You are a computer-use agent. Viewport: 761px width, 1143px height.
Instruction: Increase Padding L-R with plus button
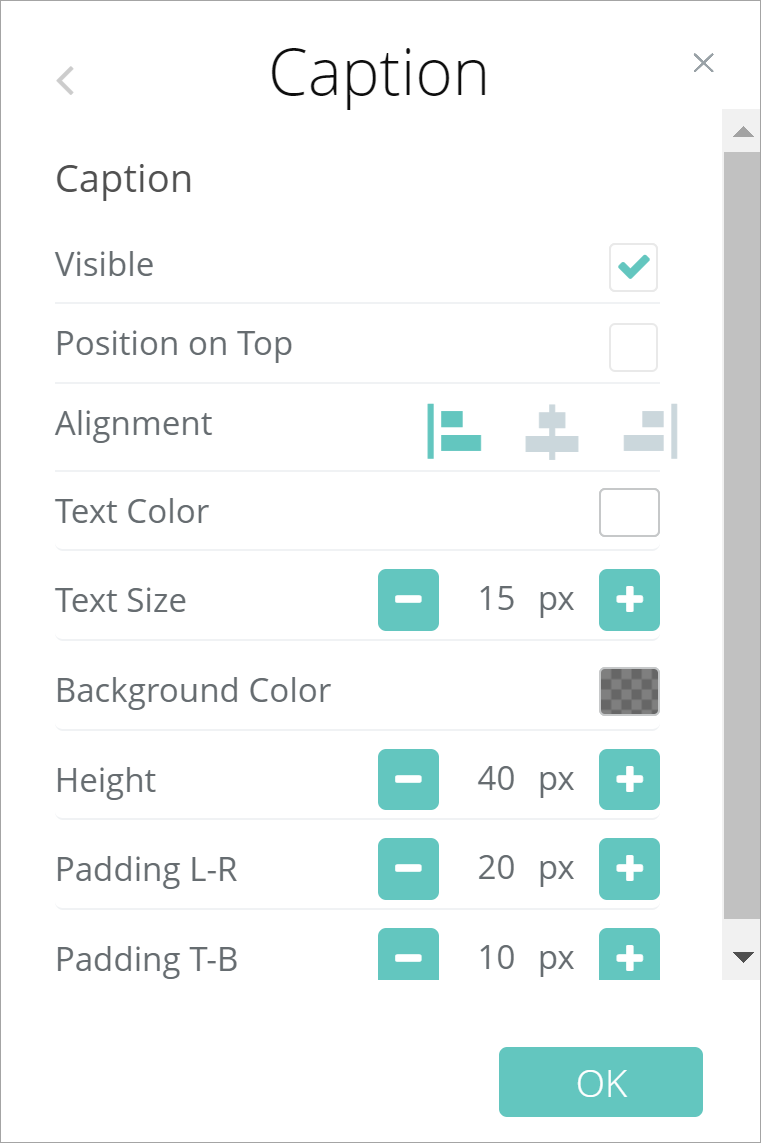629,869
